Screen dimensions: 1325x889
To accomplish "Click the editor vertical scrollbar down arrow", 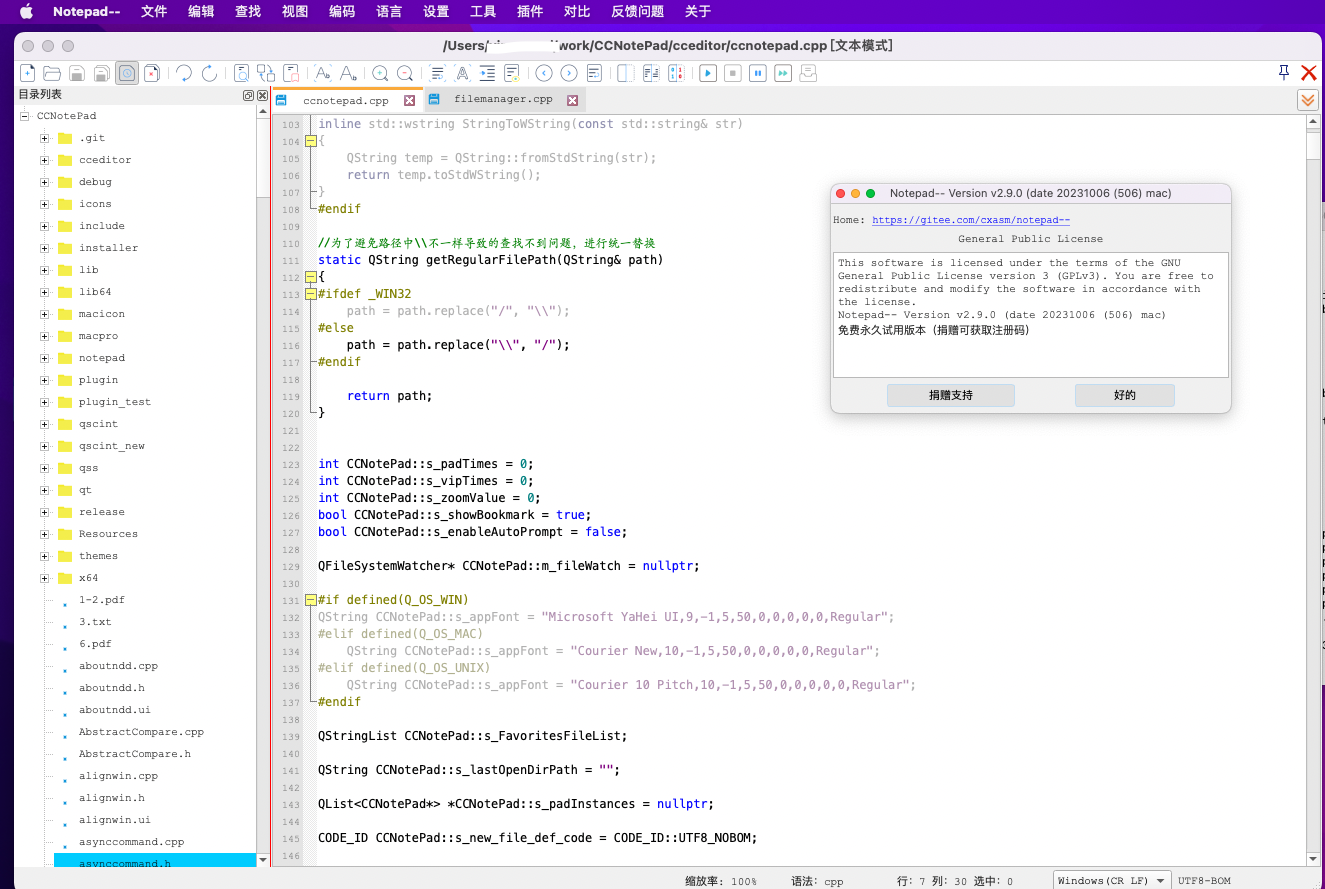I will [1313, 857].
